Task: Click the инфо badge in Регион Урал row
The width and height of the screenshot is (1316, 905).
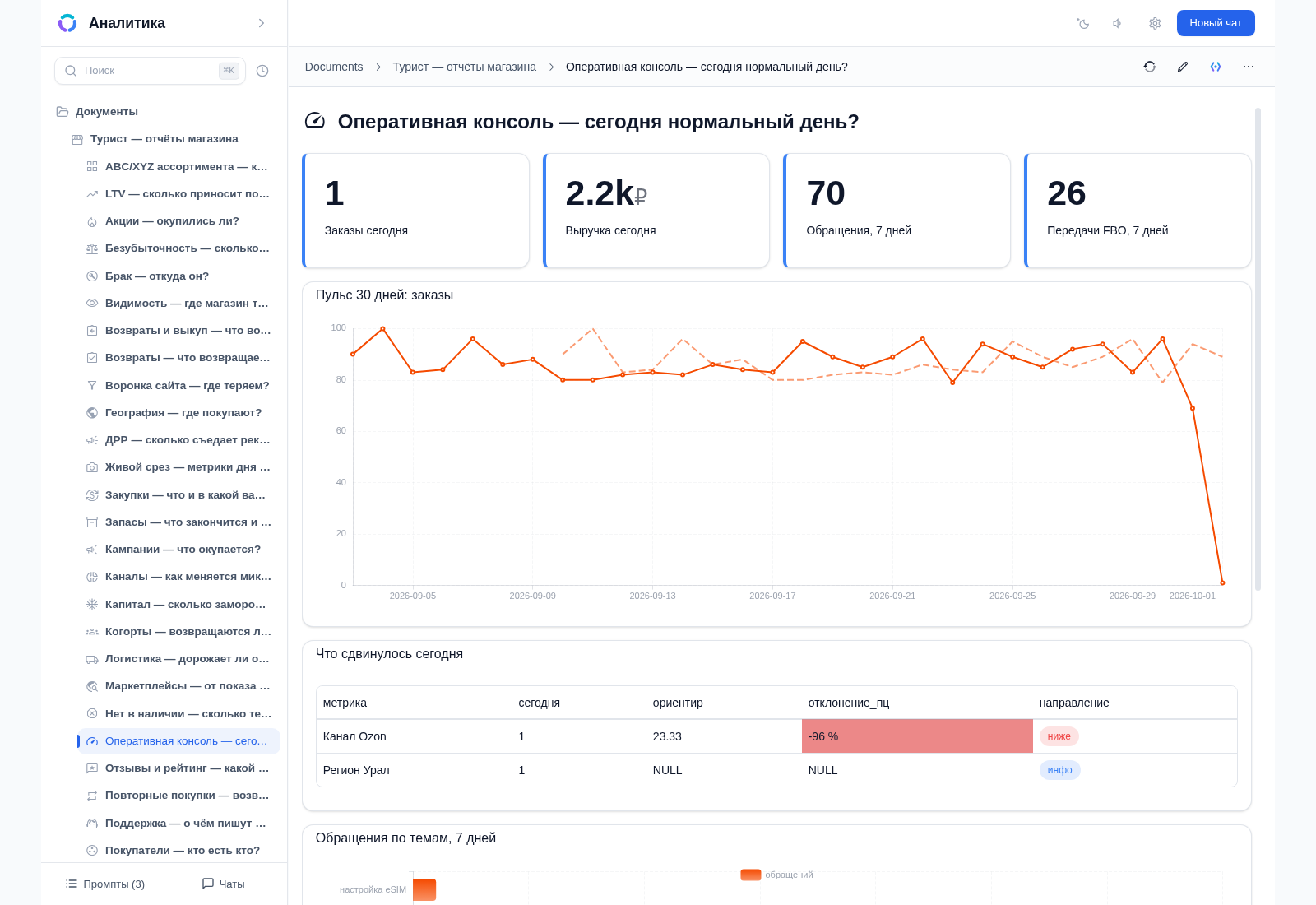Action: pos(1060,770)
